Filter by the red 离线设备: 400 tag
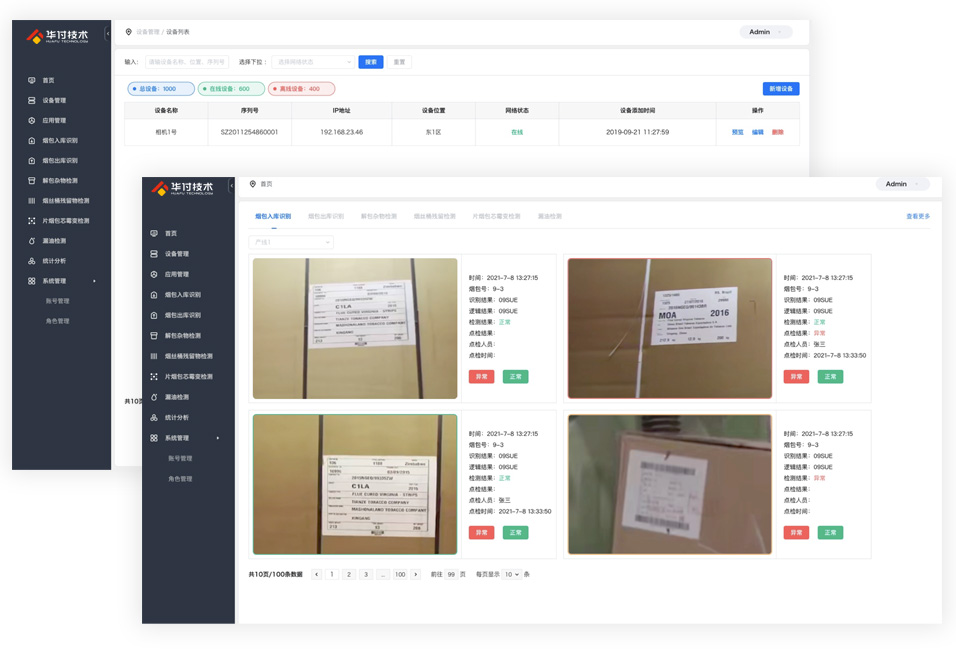The height and width of the screenshot is (658, 956). tap(300, 89)
